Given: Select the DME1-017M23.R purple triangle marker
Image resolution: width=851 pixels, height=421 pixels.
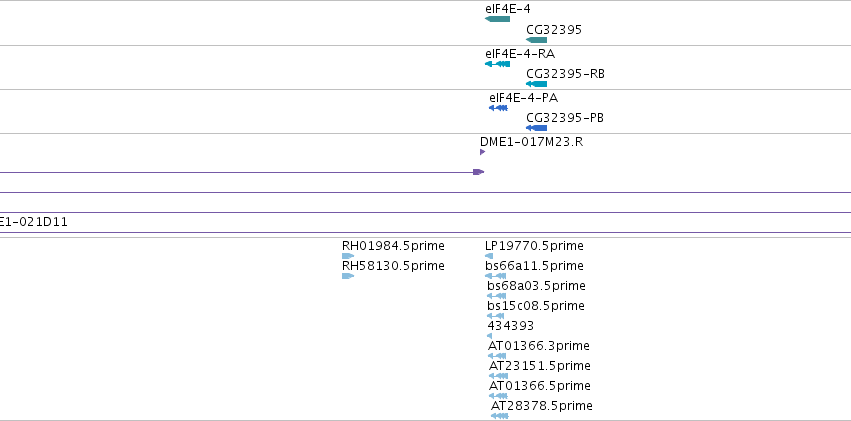Looking at the screenshot, I should pos(482,152).
